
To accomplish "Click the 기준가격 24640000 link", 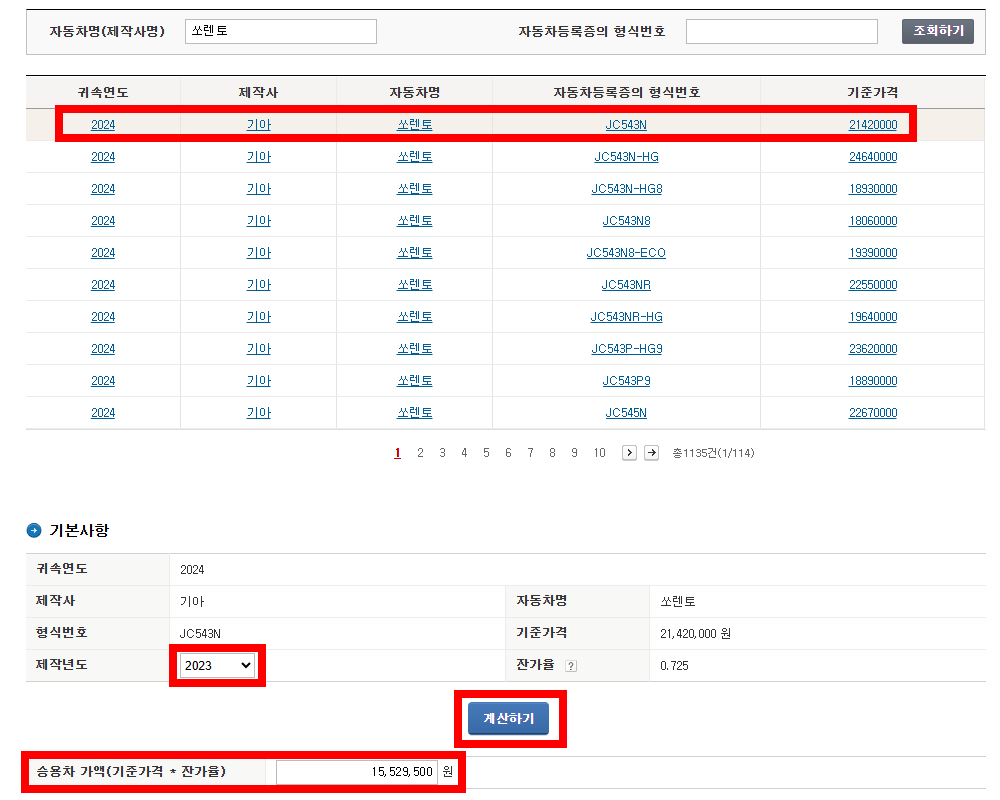I will point(872,157).
